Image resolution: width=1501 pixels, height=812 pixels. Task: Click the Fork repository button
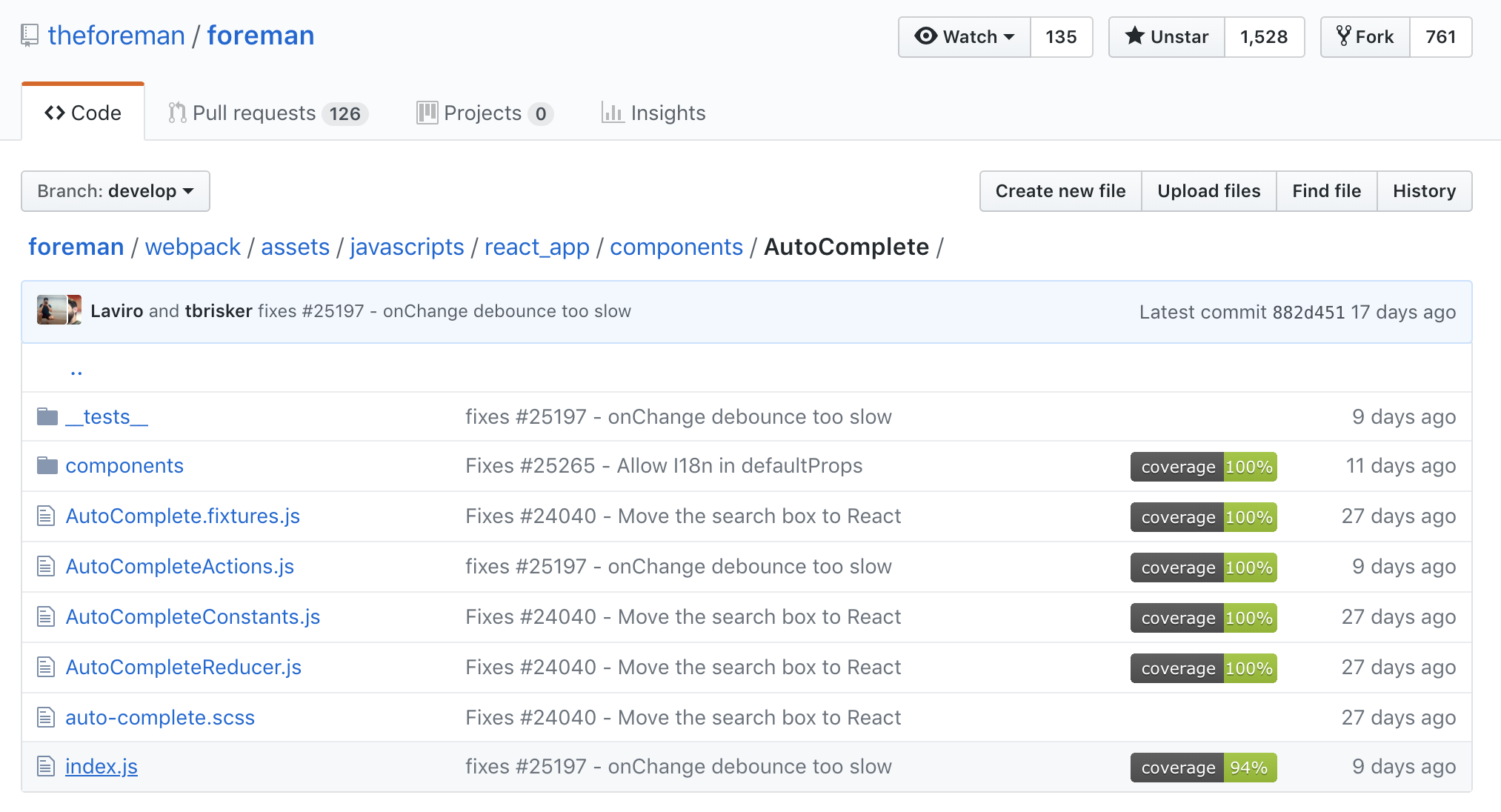(1365, 37)
